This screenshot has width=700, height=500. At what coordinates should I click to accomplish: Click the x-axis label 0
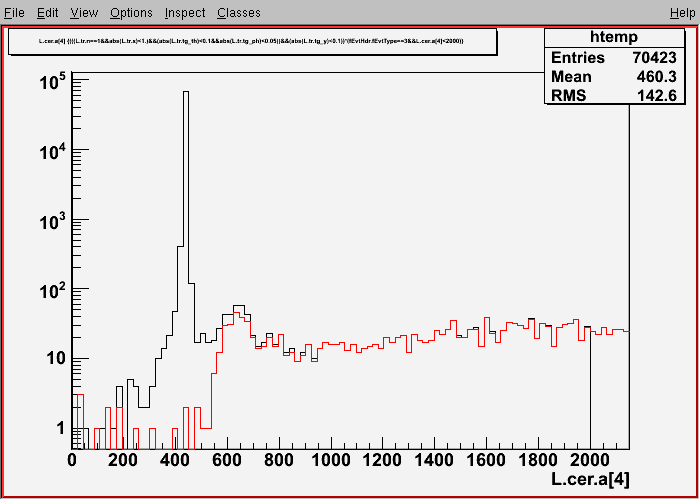coord(72,460)
